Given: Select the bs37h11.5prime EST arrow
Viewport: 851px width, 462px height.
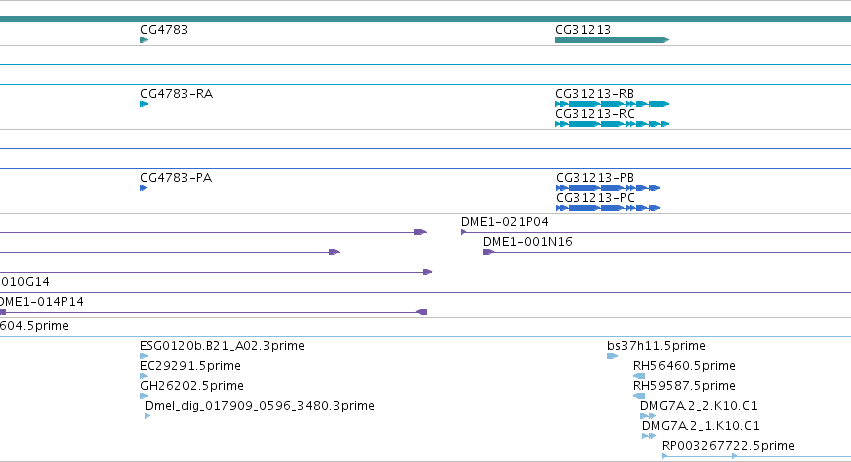Looking at the screenshot, I should (x=612, y=356).
